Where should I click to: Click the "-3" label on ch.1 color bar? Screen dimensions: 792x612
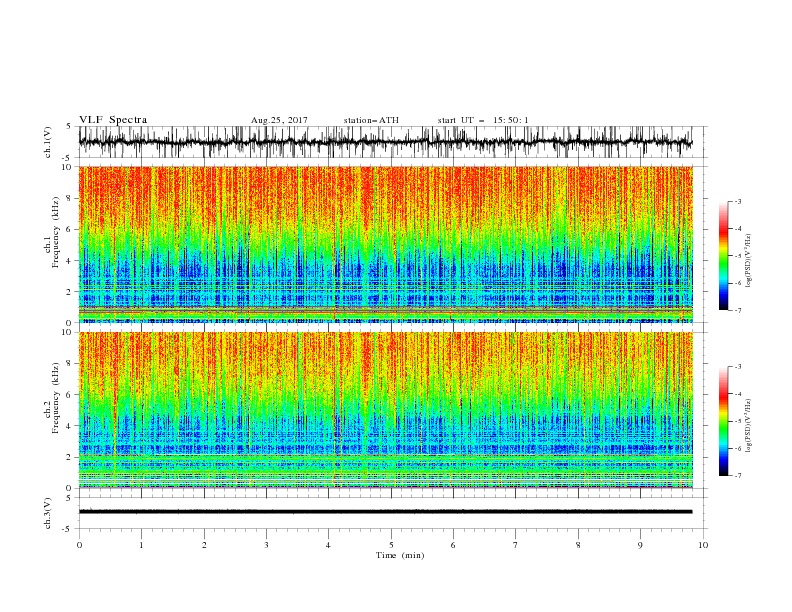[x=738, y=201]
